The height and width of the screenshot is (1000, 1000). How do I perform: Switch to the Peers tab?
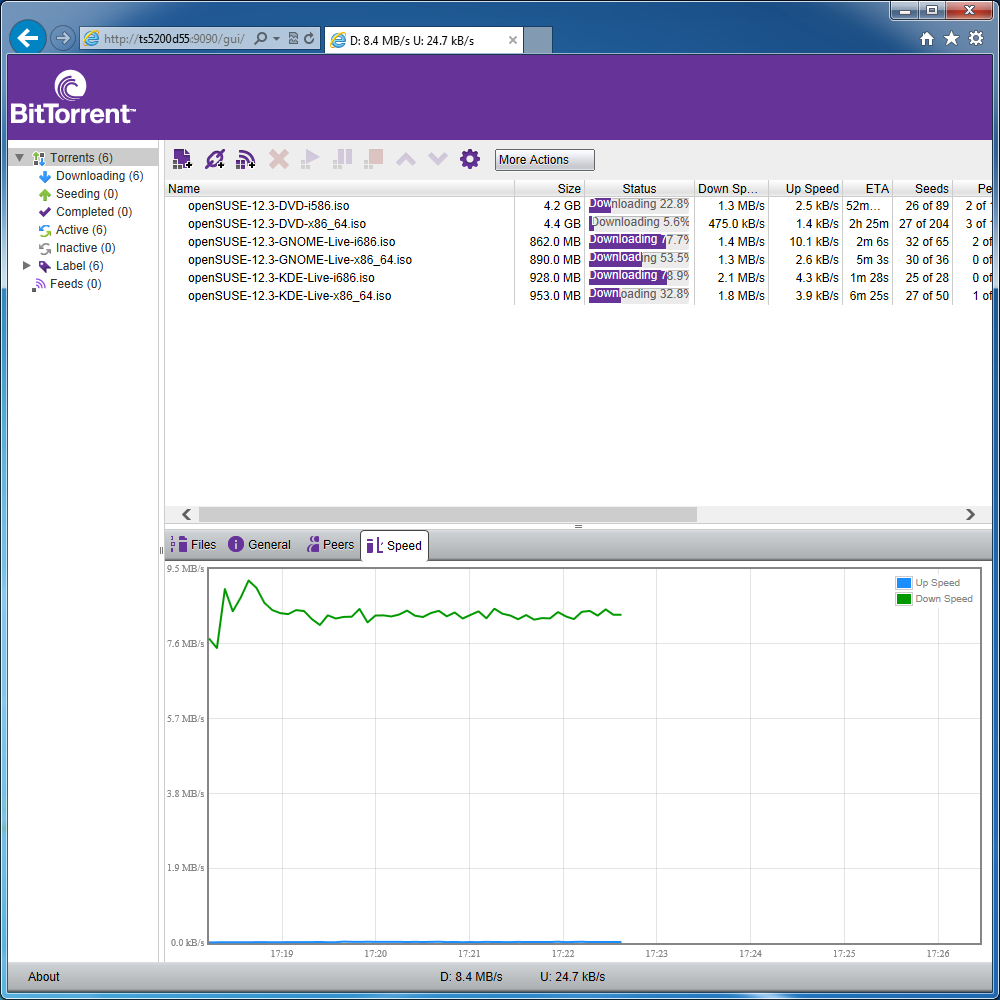pyautogui.click(x=330, y=545)
